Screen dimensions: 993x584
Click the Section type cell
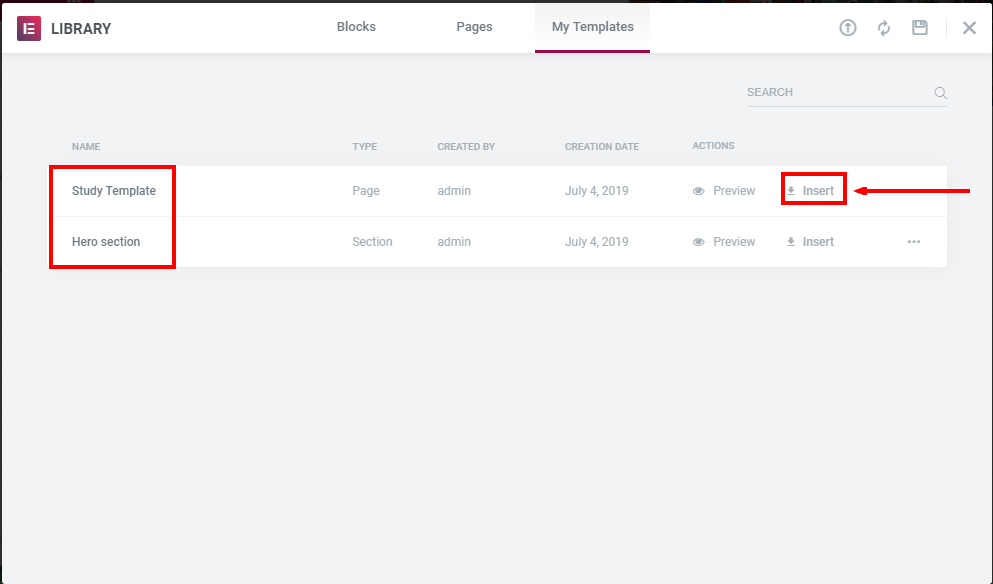[x=372, y=242]
